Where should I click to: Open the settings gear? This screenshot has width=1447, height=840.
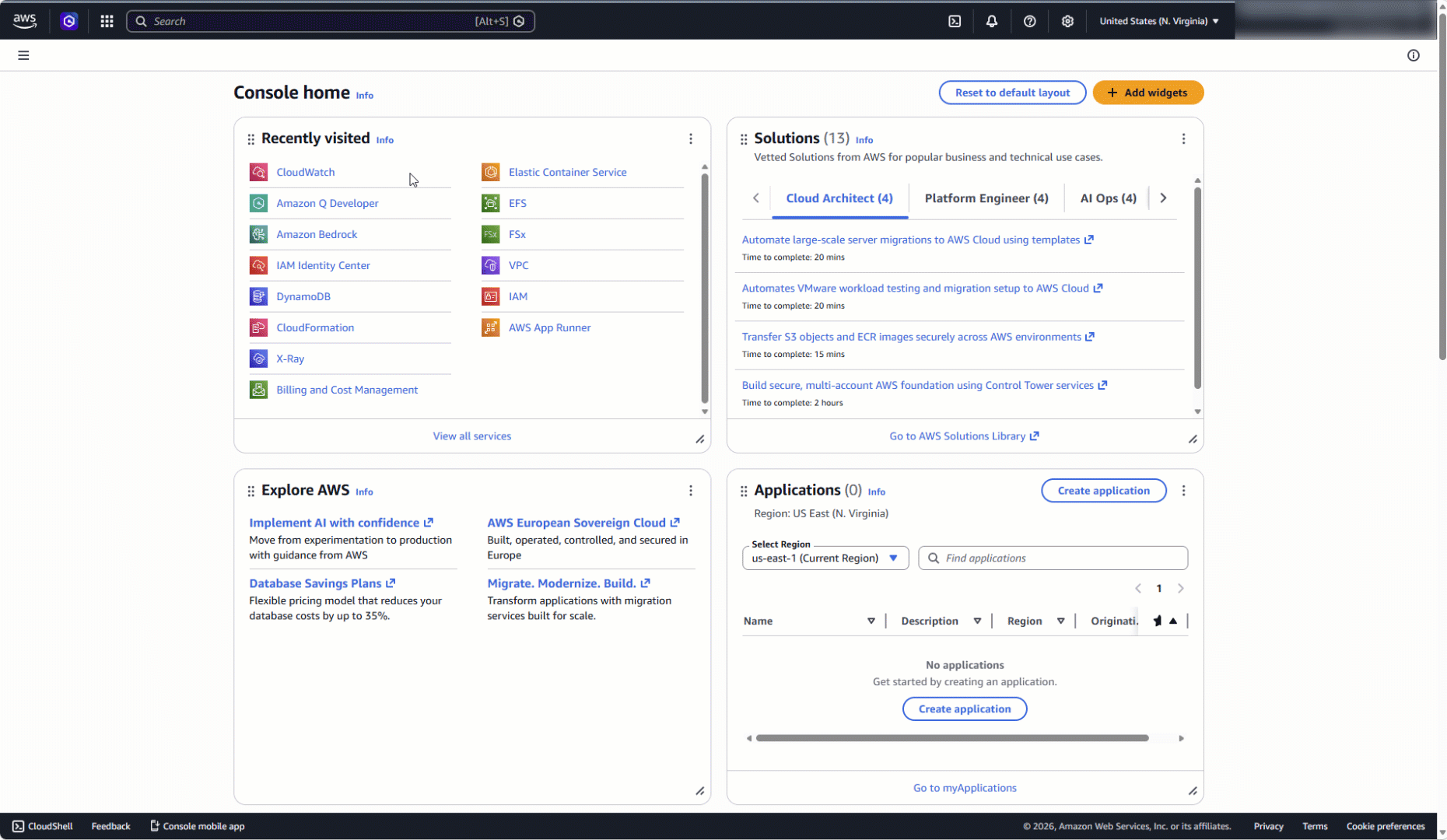click(x=1067, y=21)
